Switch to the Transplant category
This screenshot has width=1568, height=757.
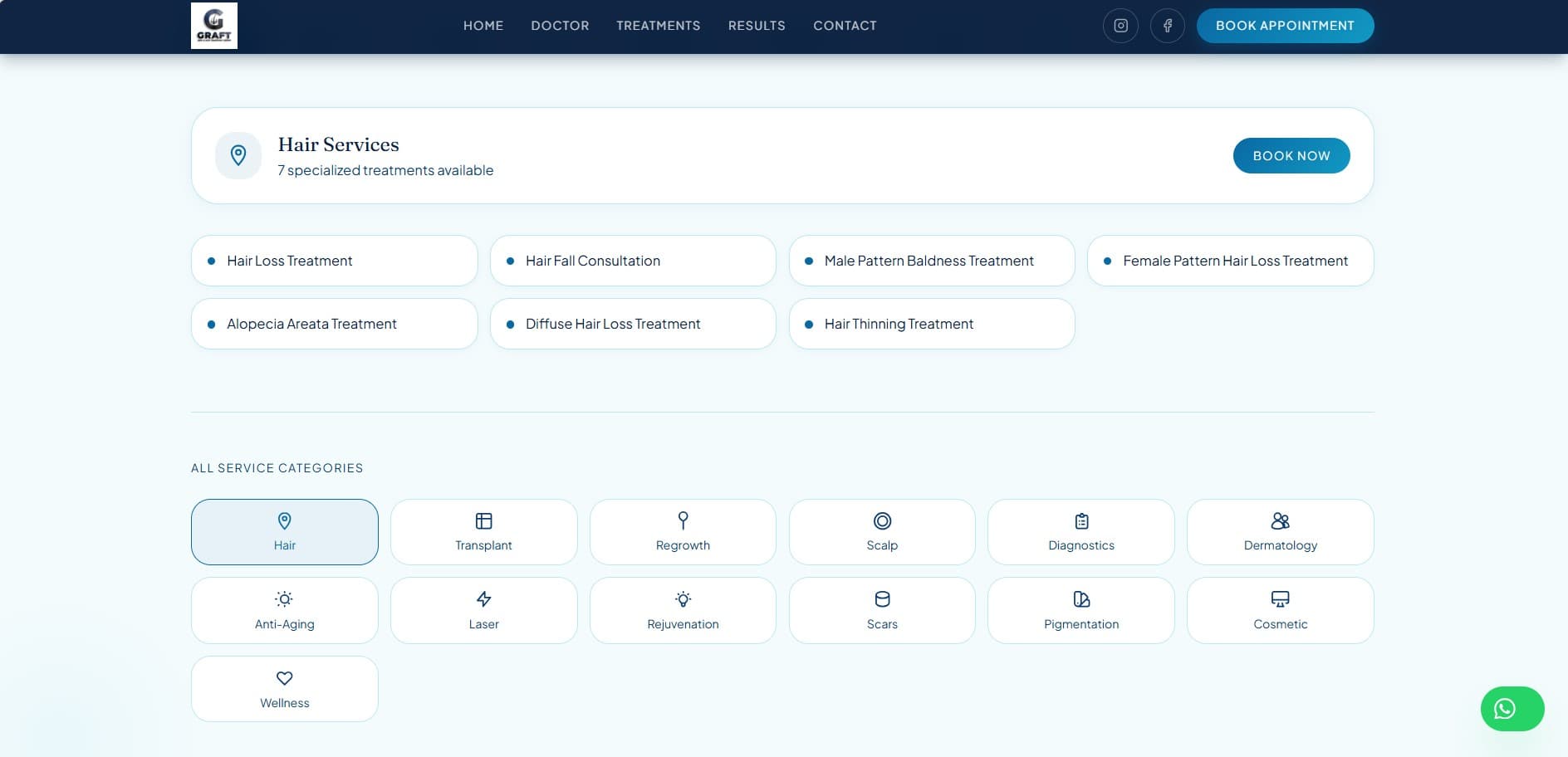coord(484,532)
